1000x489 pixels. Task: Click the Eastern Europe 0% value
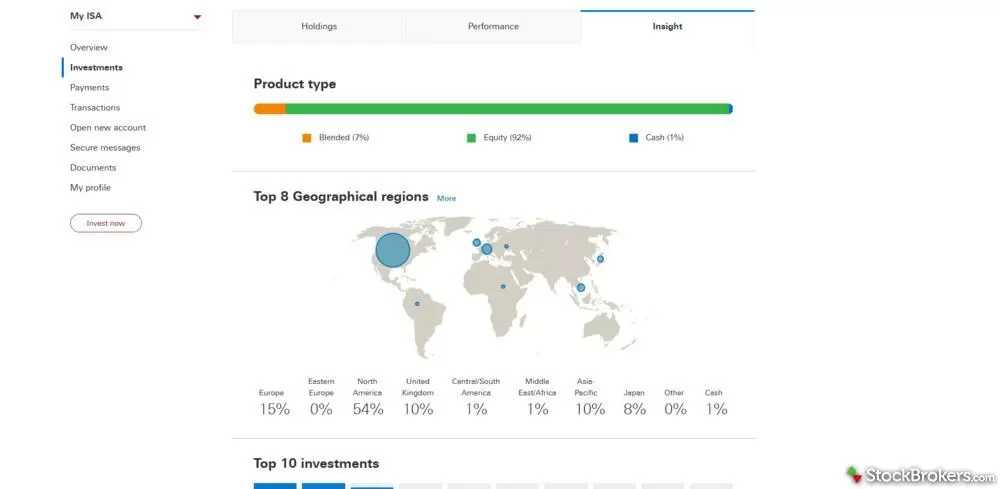click(x=321, y=409)
